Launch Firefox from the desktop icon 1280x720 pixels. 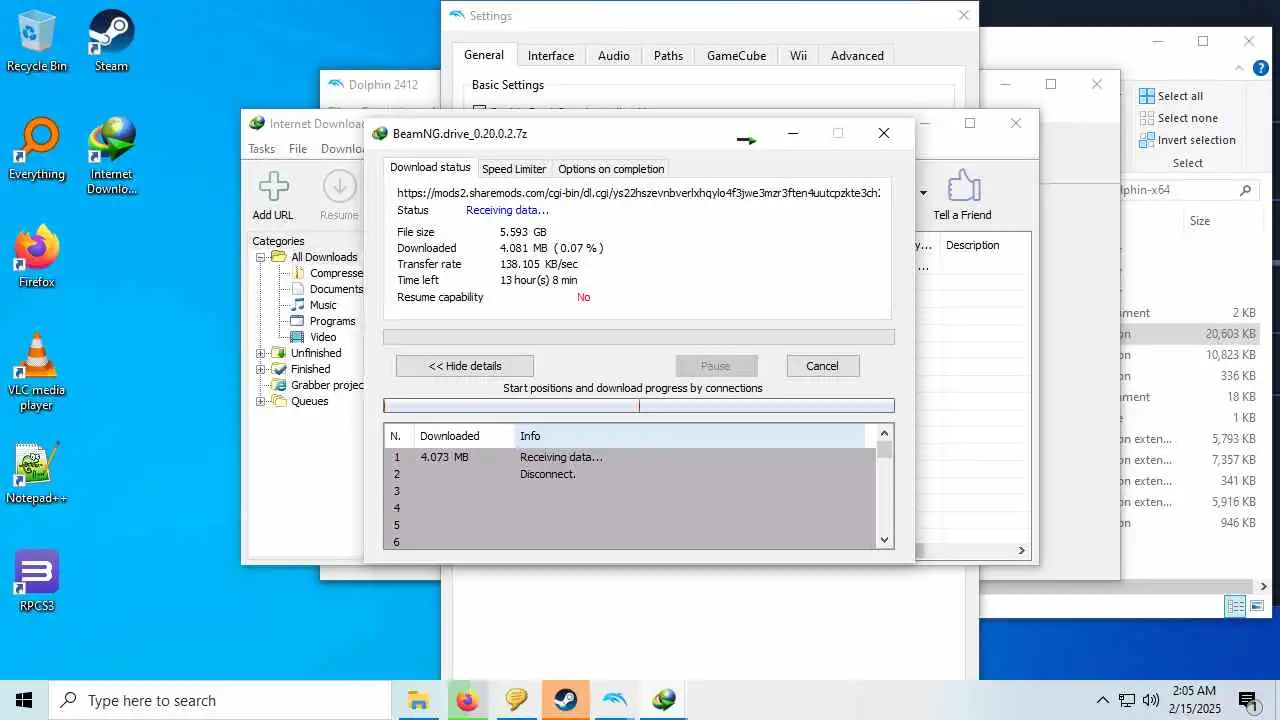(37, 257)
